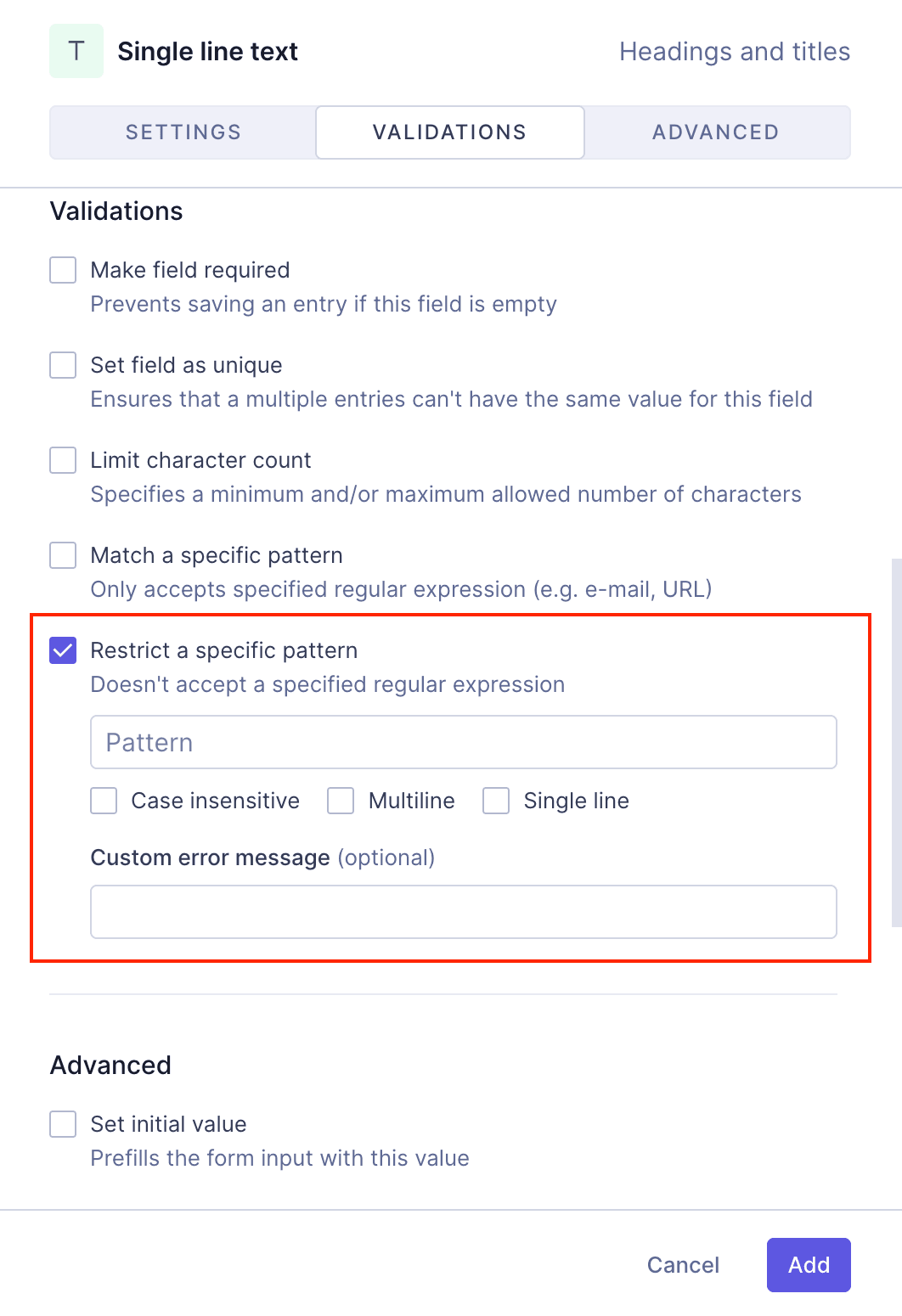This screenshot has height=1316, width=902.
Task: Uncheck Restrict a specific pattern
Action: point(62,650)
